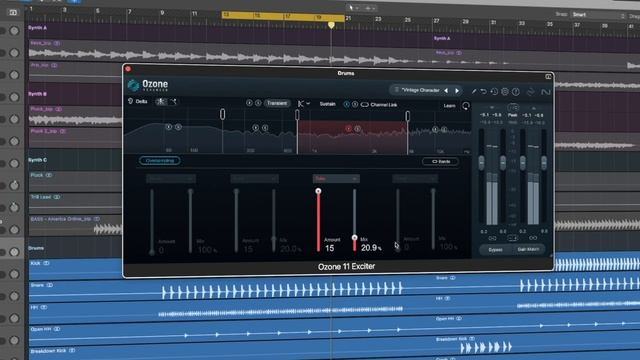Click the pencil edit icon in Ozone header
640x360 pixels.
pyautogui.click(x=474, y=91)
